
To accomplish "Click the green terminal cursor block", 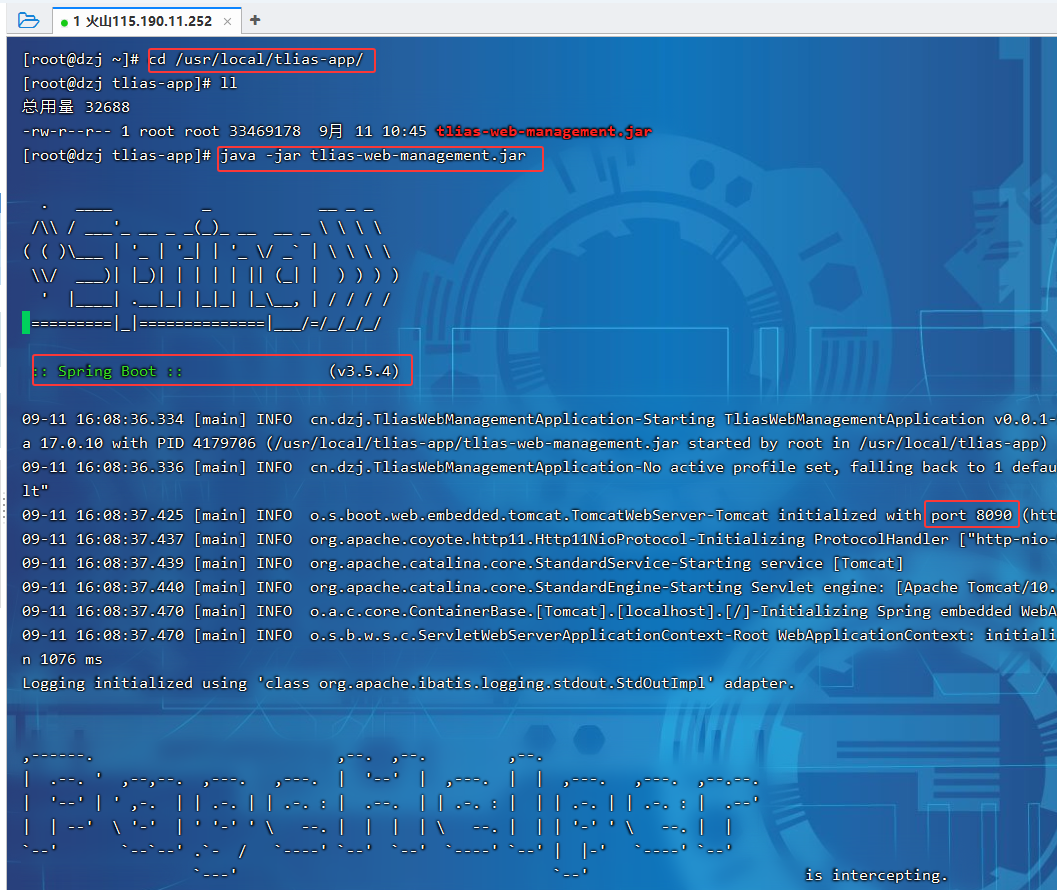I will point(26,323).
